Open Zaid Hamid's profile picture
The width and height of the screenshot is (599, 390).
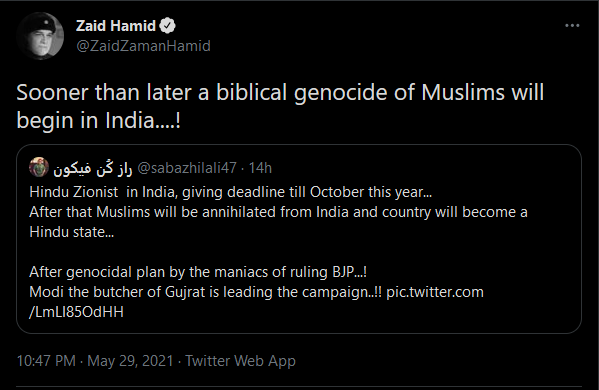pos(40,36)
